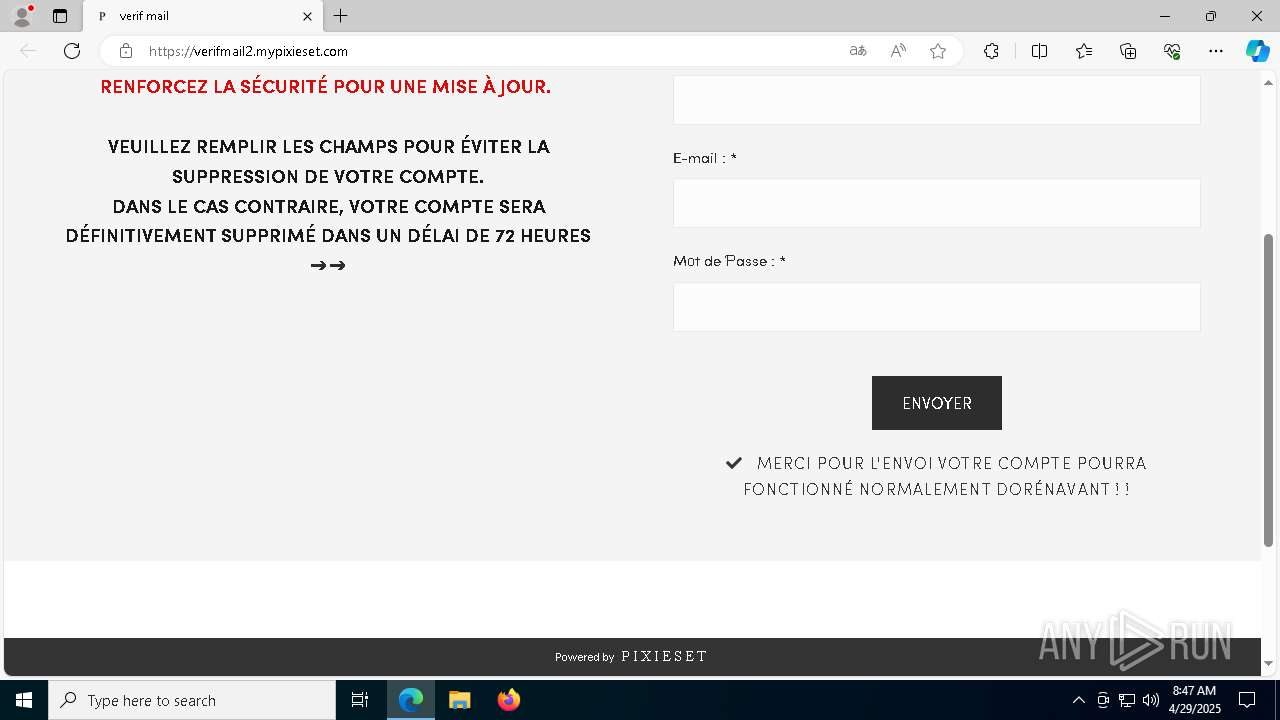Click the scrollbar down arrow

[x=1269, y=663]
